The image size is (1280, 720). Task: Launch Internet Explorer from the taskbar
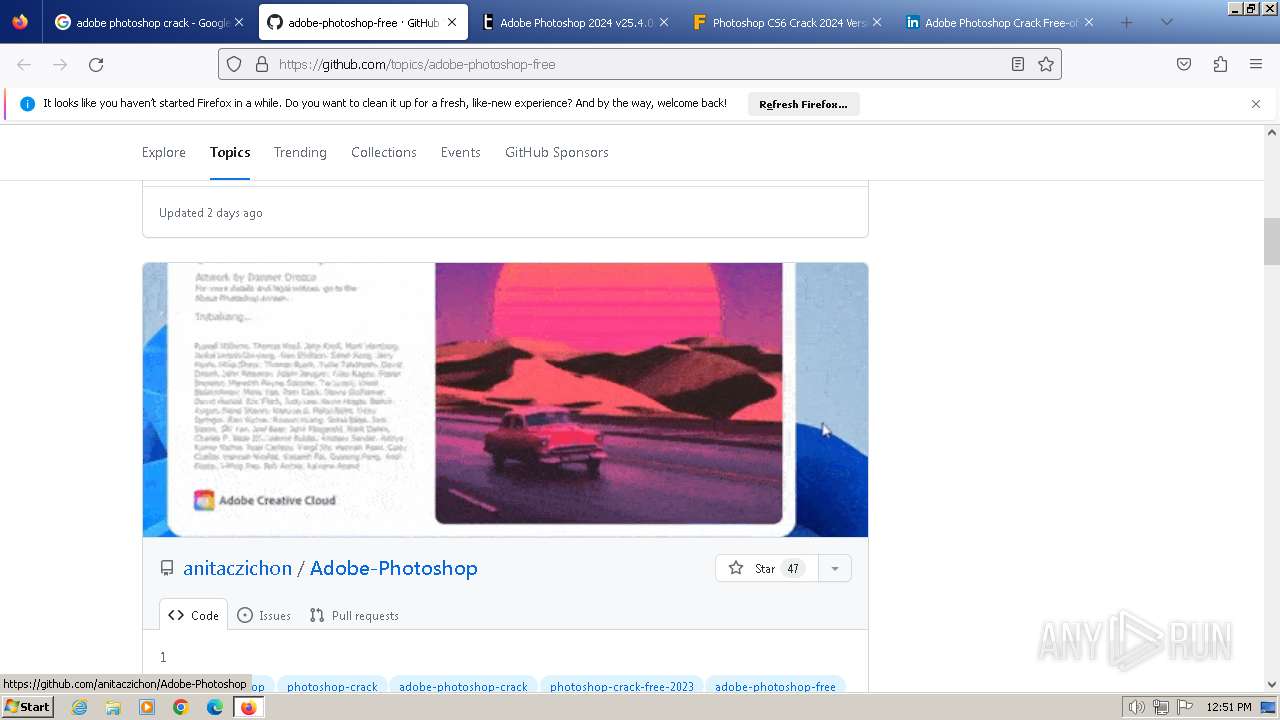(x=79, y=707)
